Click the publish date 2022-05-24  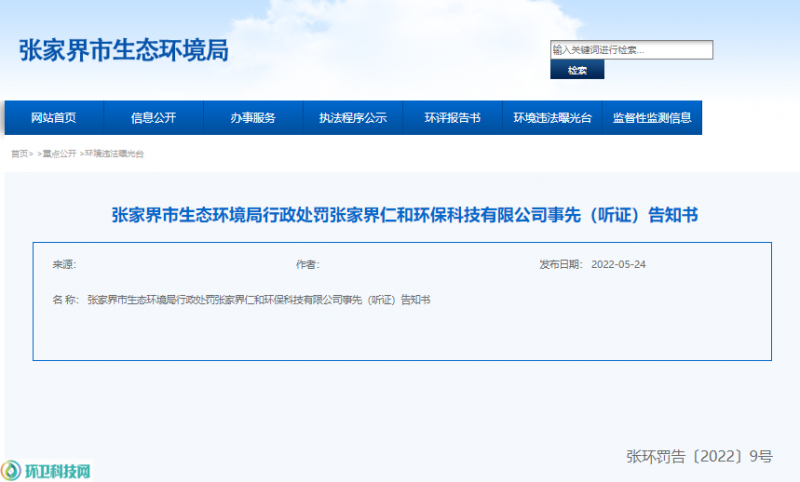click(618, 264)
